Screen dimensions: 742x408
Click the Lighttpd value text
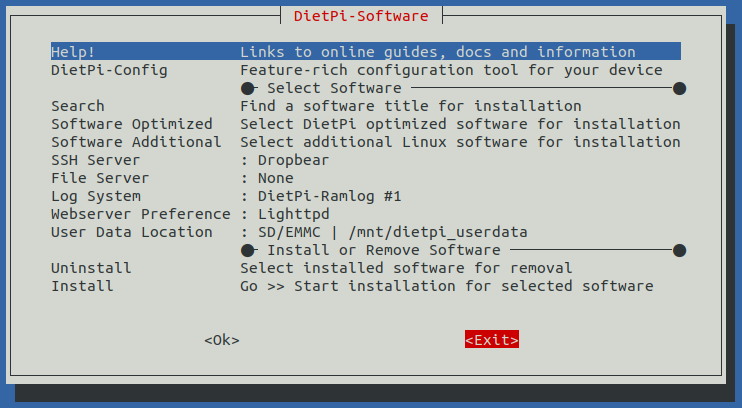(x=293, y=214)
